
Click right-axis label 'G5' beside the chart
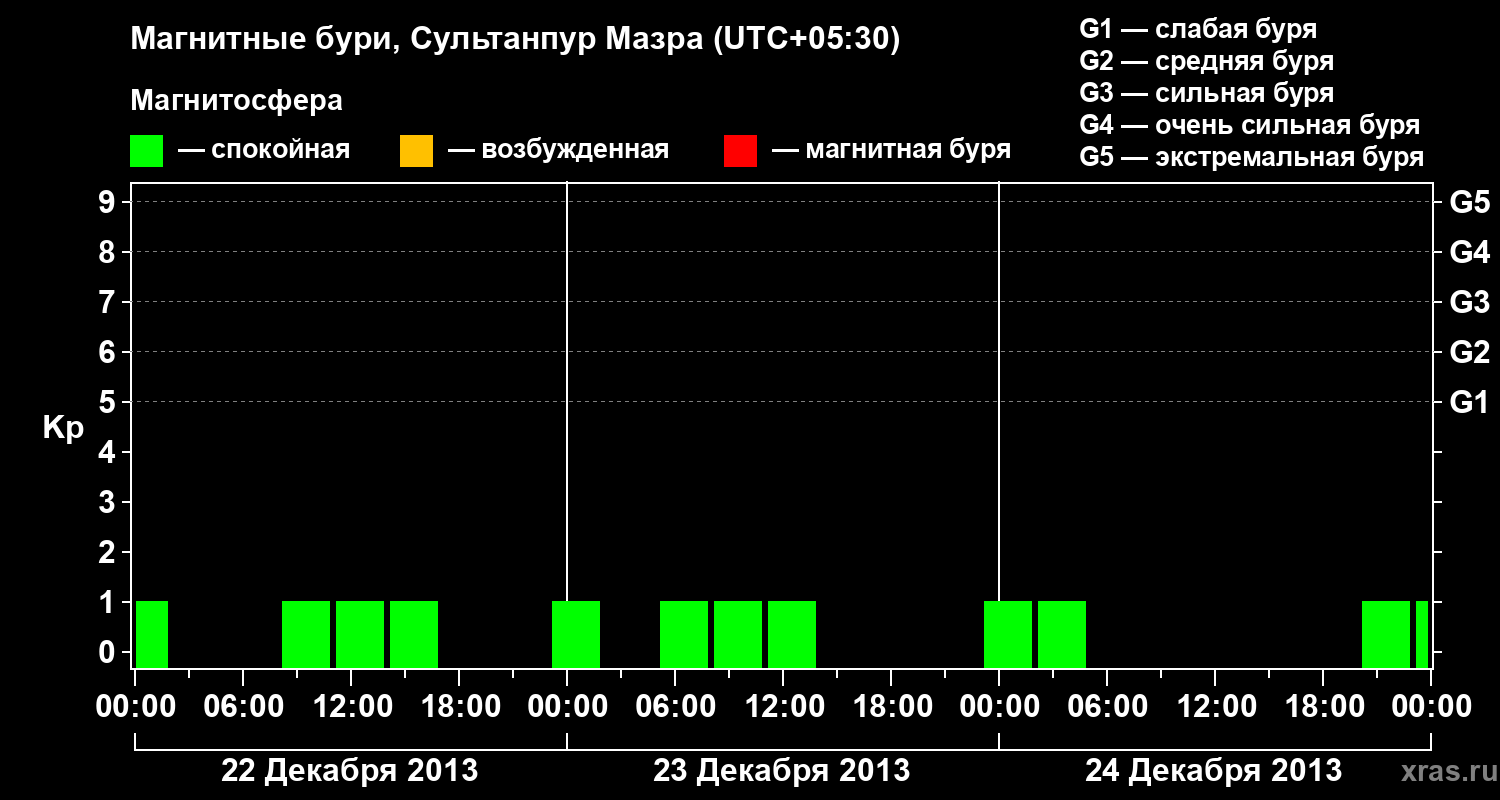(x=1470, y=202)
